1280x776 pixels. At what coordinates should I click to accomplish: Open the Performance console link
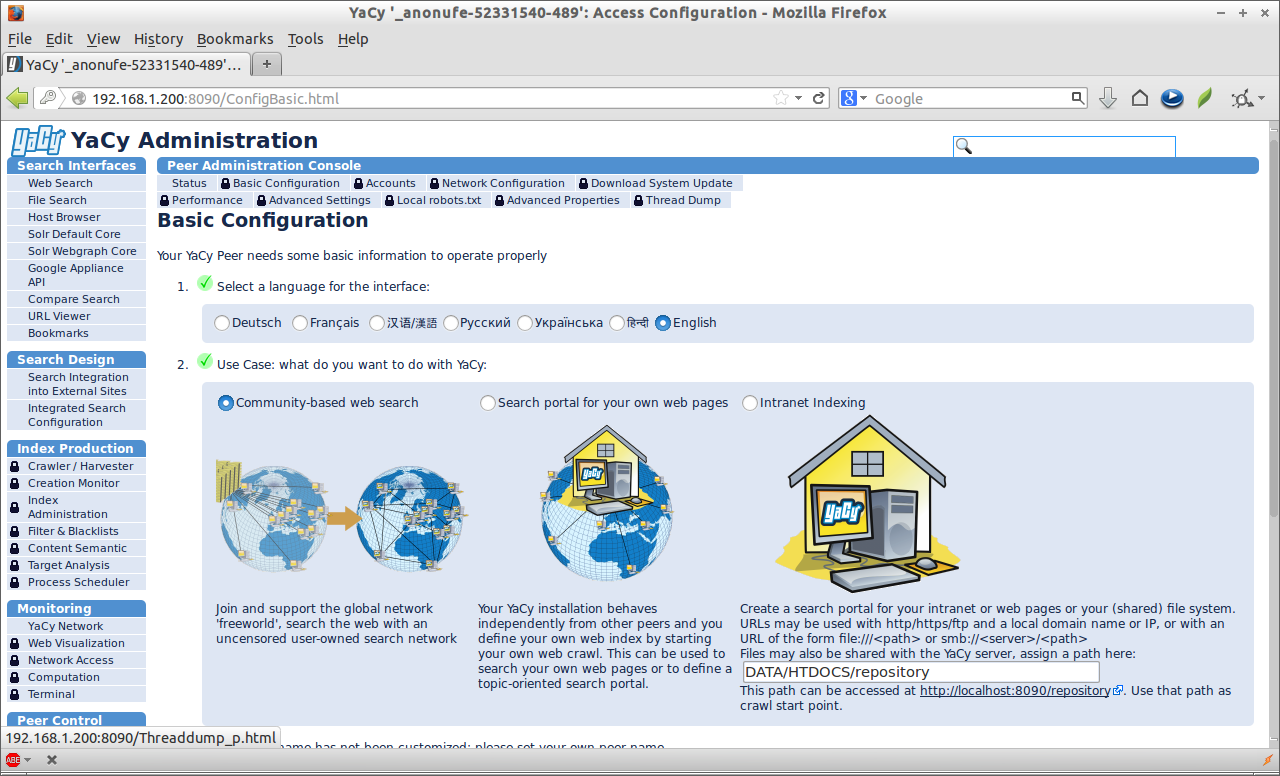tap(207, 200)
